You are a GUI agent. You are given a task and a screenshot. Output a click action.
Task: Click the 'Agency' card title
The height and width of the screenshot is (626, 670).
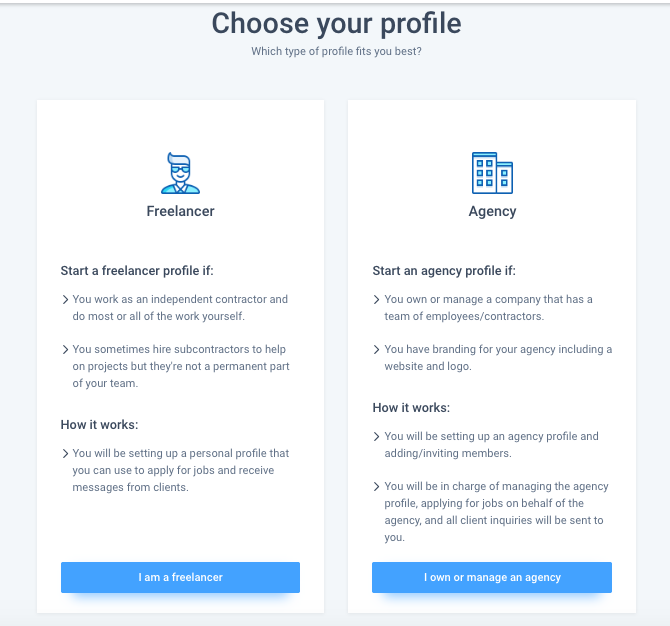pos(492,212)
